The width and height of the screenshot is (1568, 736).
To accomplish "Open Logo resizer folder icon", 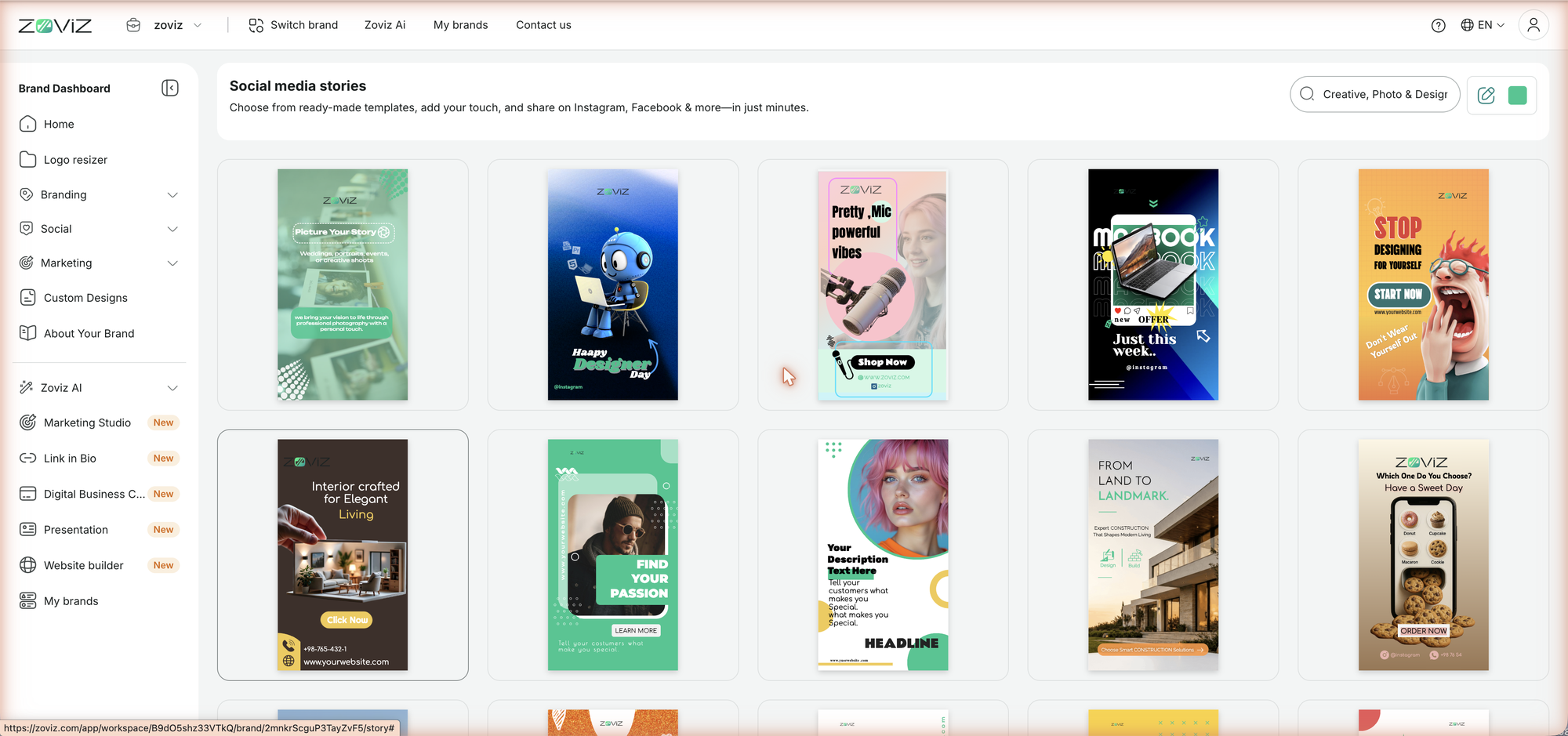I will pos(27,159).
